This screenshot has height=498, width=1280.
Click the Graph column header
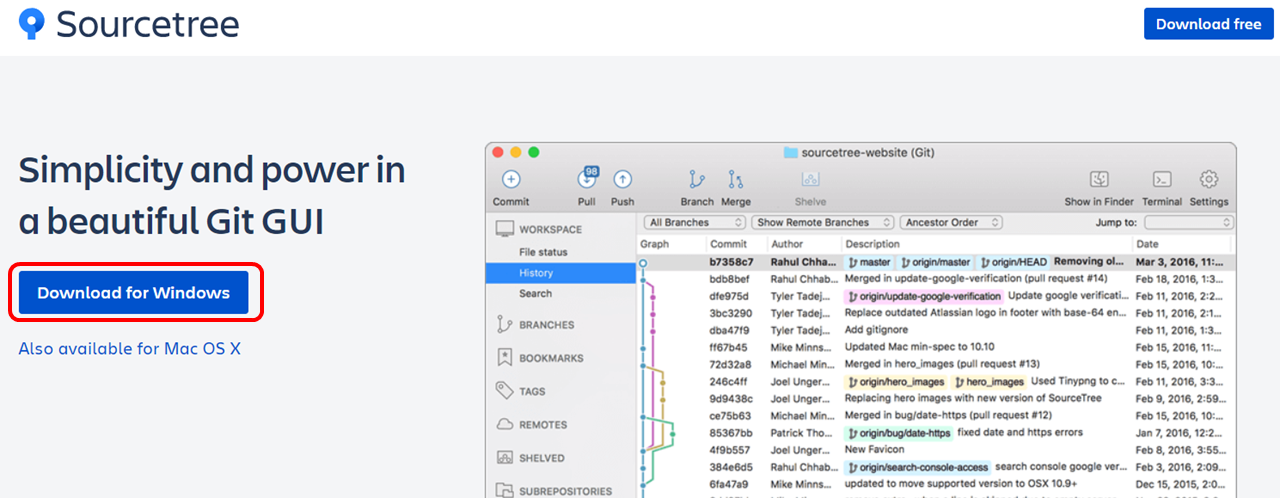[655, 244]
